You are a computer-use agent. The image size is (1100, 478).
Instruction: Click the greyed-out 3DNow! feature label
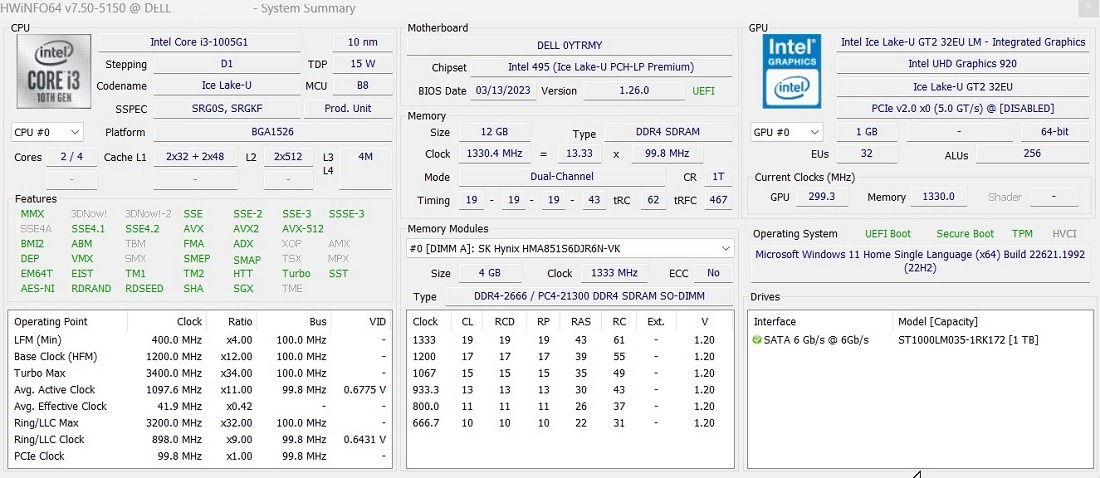(x=89, y=214)
